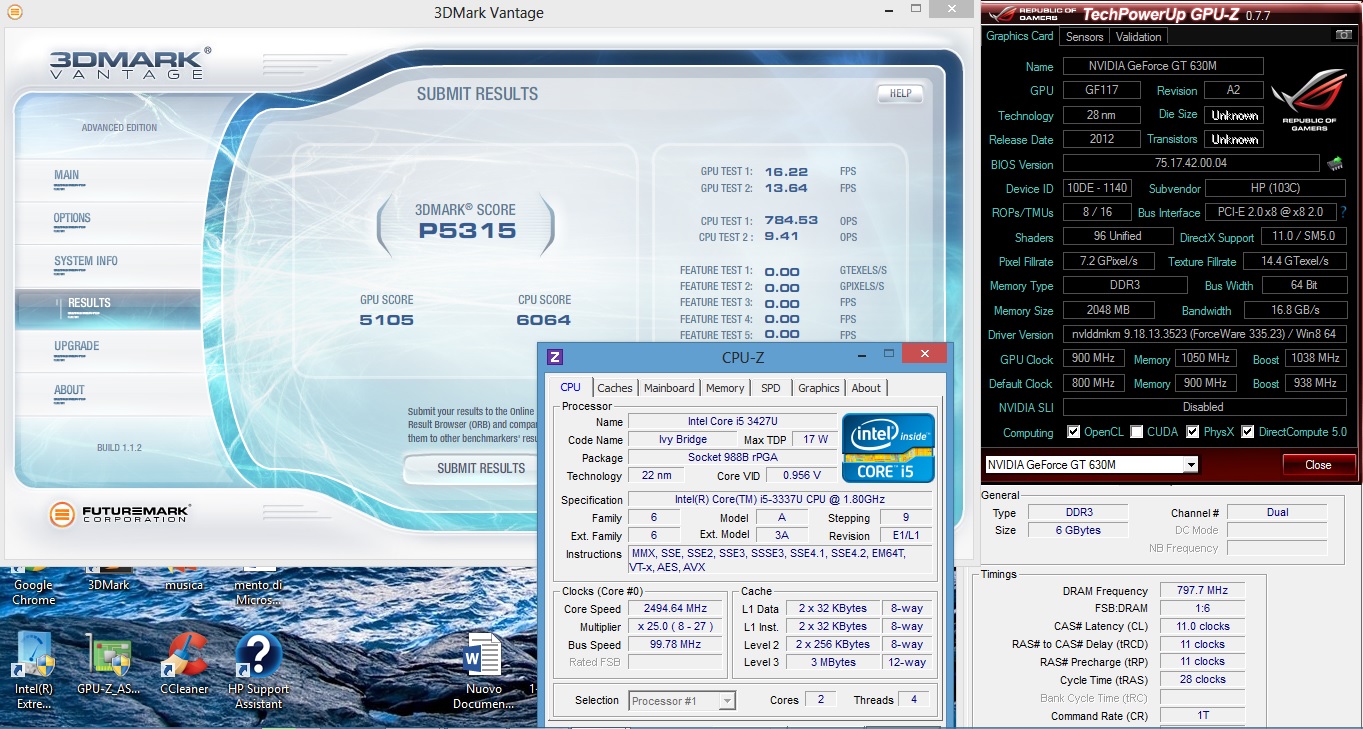Click the Specification field in CPU-Z

780,500
